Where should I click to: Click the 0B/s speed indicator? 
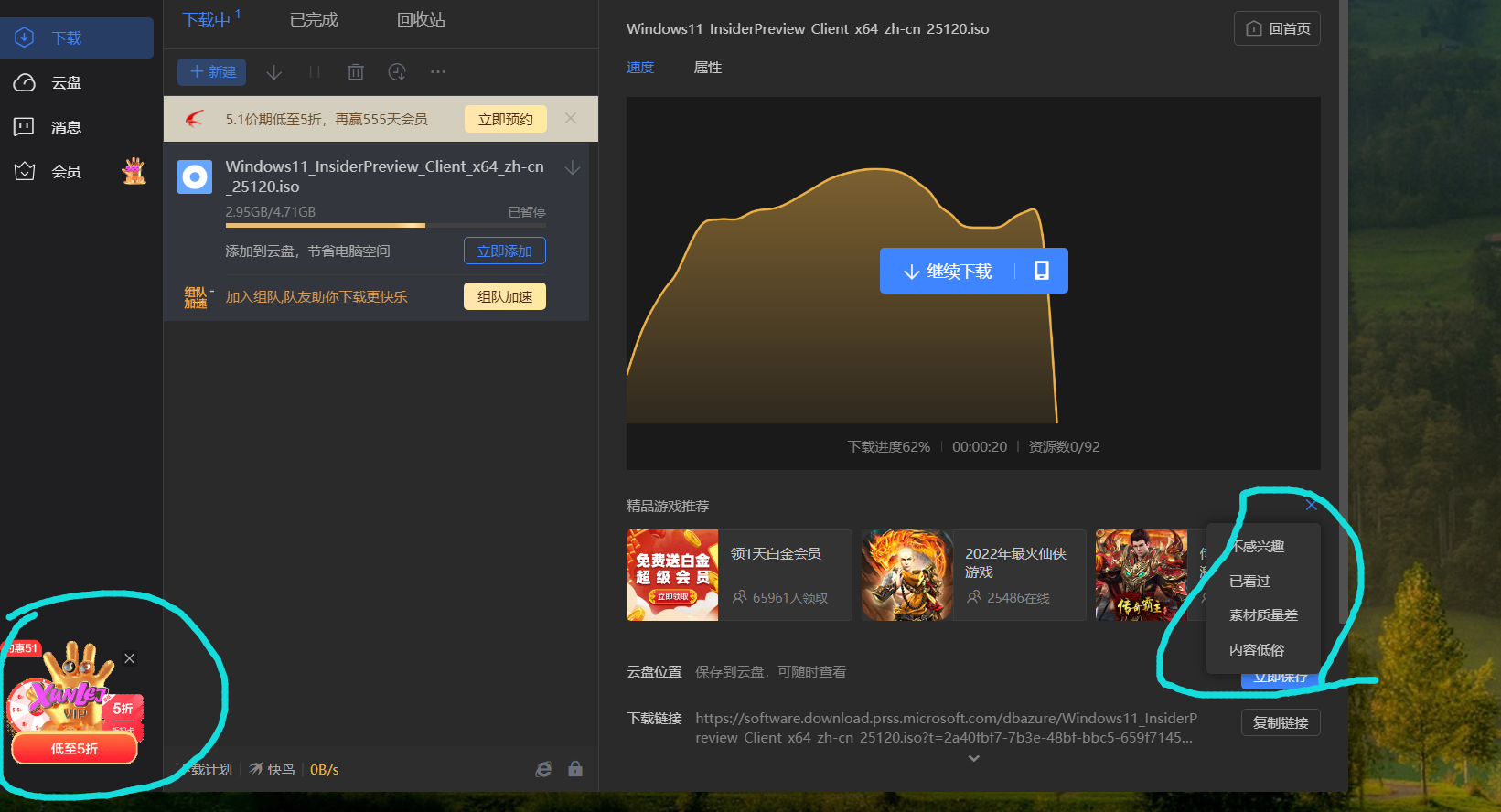point(325,770)
